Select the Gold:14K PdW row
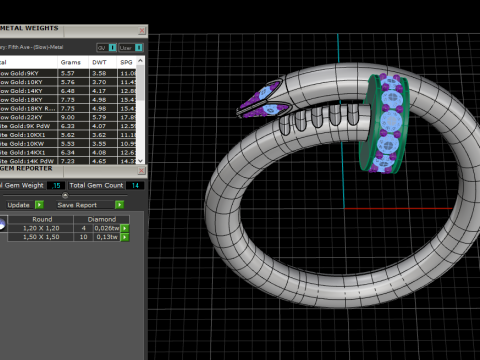Screen dimensions: 480x360 tap(29, 161)
